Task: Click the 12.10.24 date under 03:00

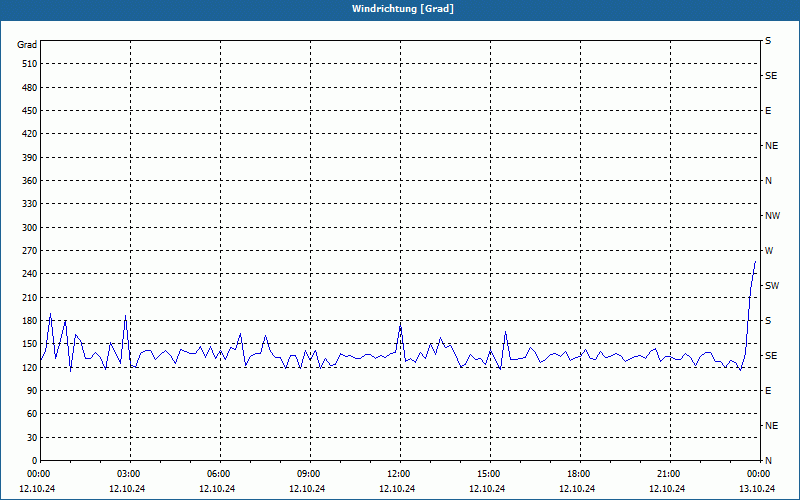Action: pos(127,488)
